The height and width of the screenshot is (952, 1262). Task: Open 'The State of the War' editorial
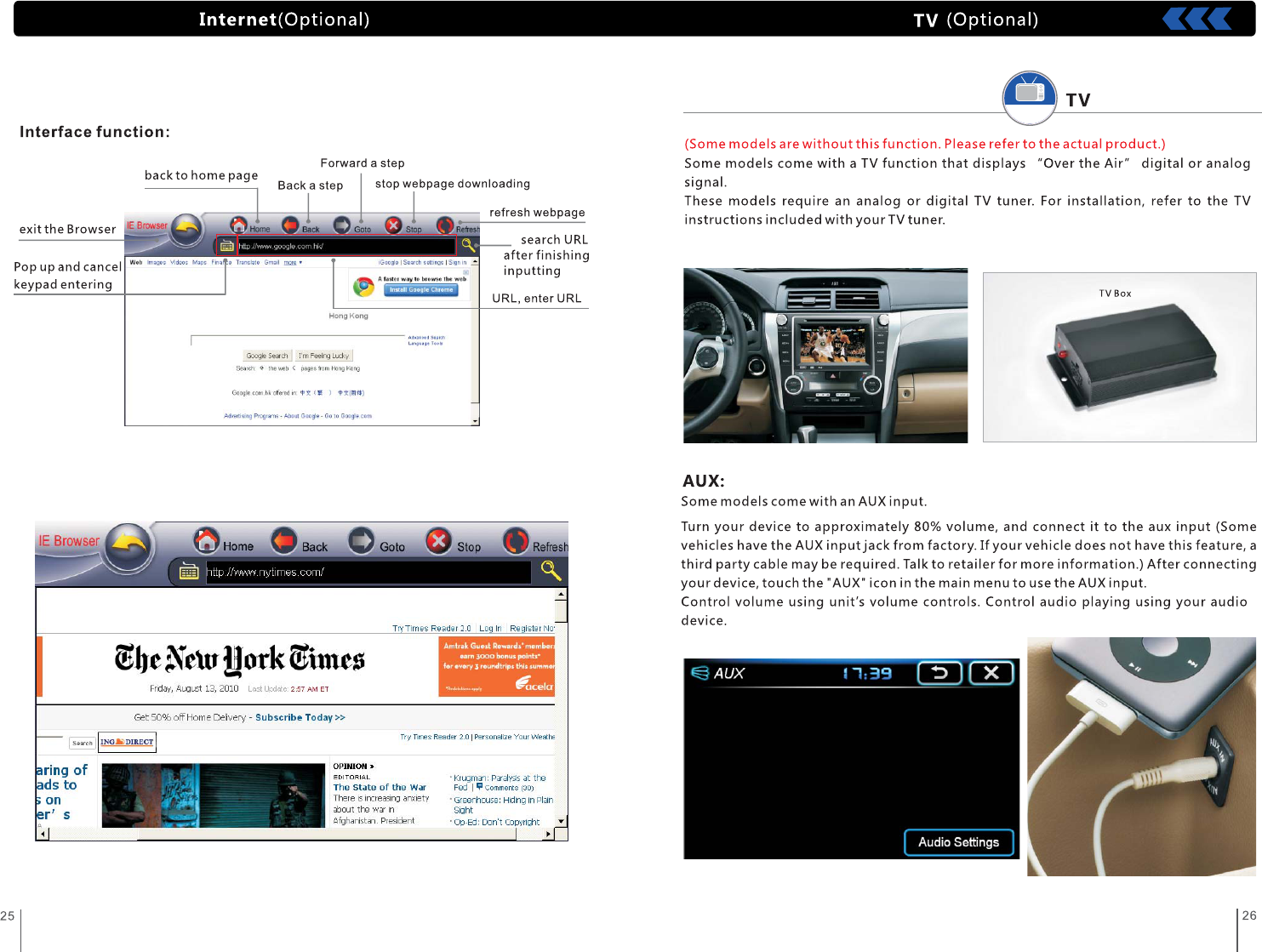[x=380, y=788]
